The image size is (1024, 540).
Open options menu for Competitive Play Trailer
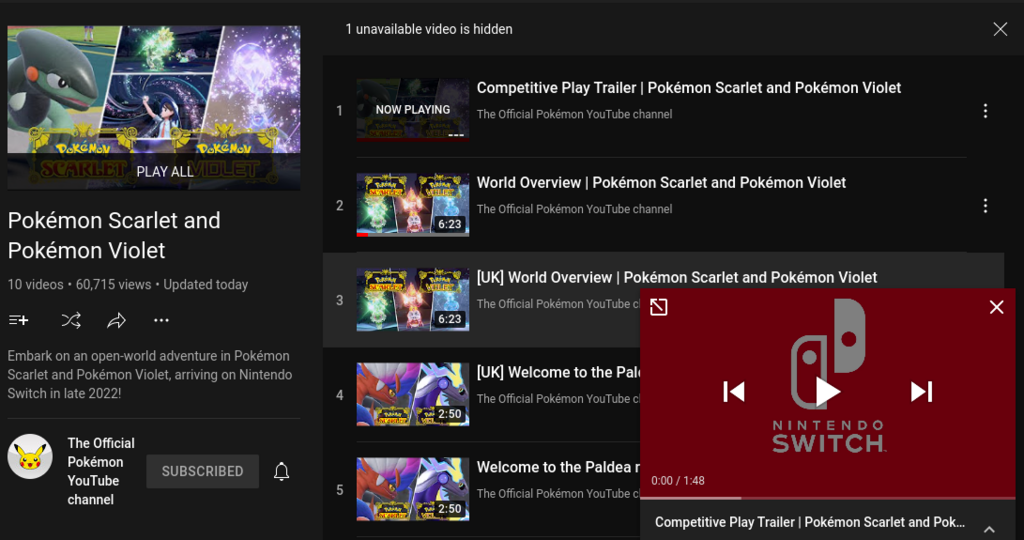[x=985, y=111]
